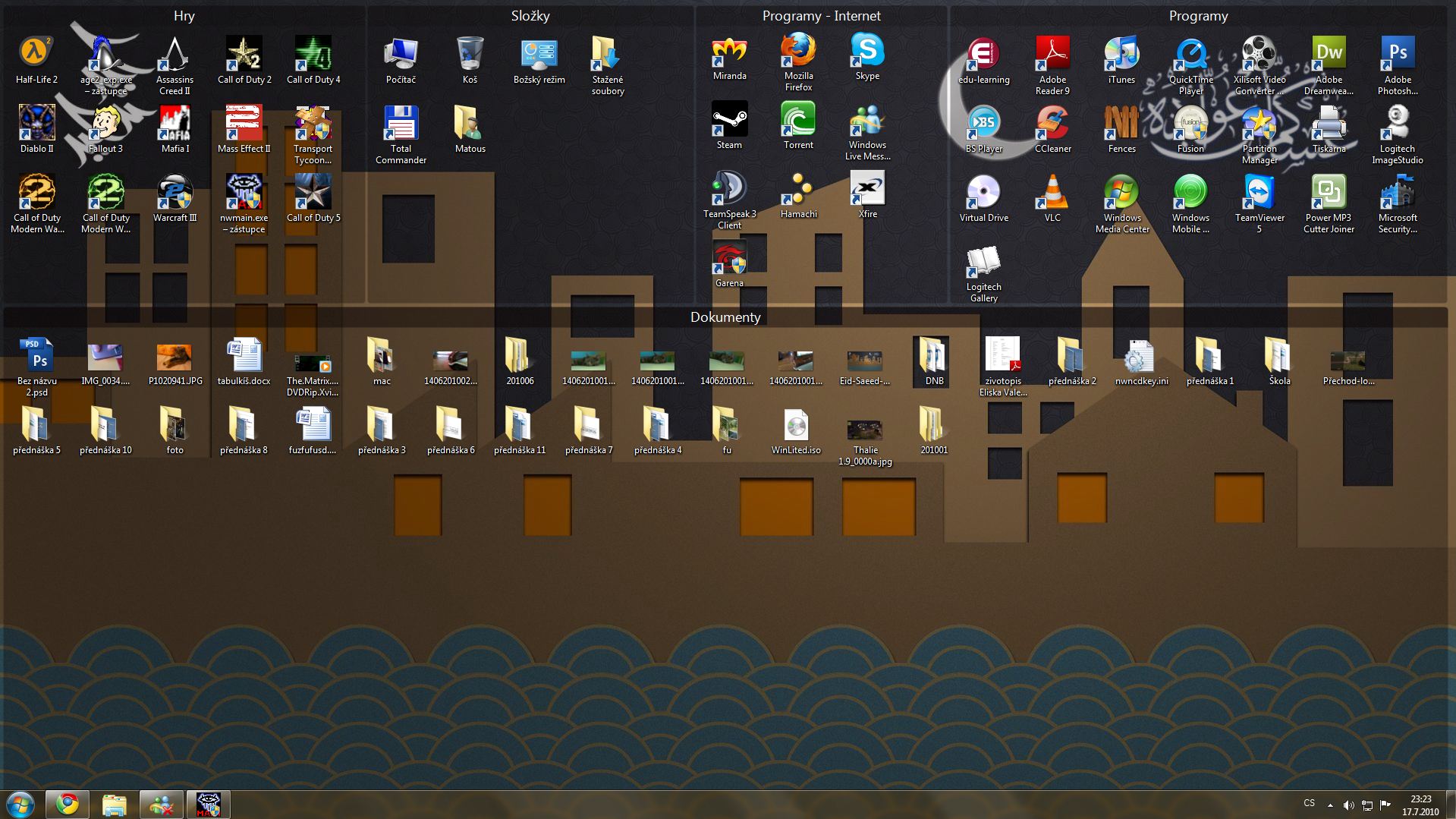
Task: Open the iTunes shortcut
Action: click(x=1121, y=53)
